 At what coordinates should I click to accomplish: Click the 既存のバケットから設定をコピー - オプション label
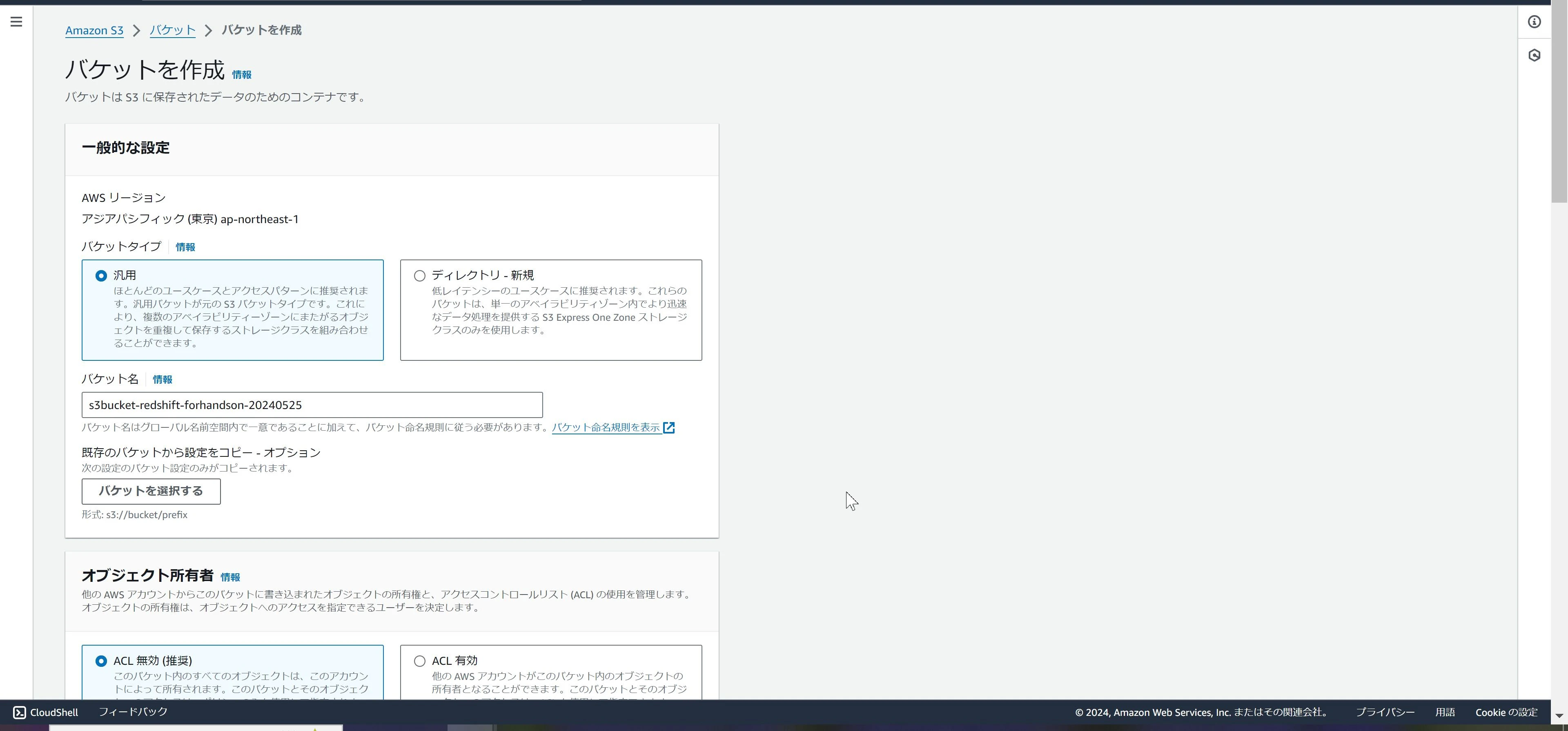tap(201, 453)
